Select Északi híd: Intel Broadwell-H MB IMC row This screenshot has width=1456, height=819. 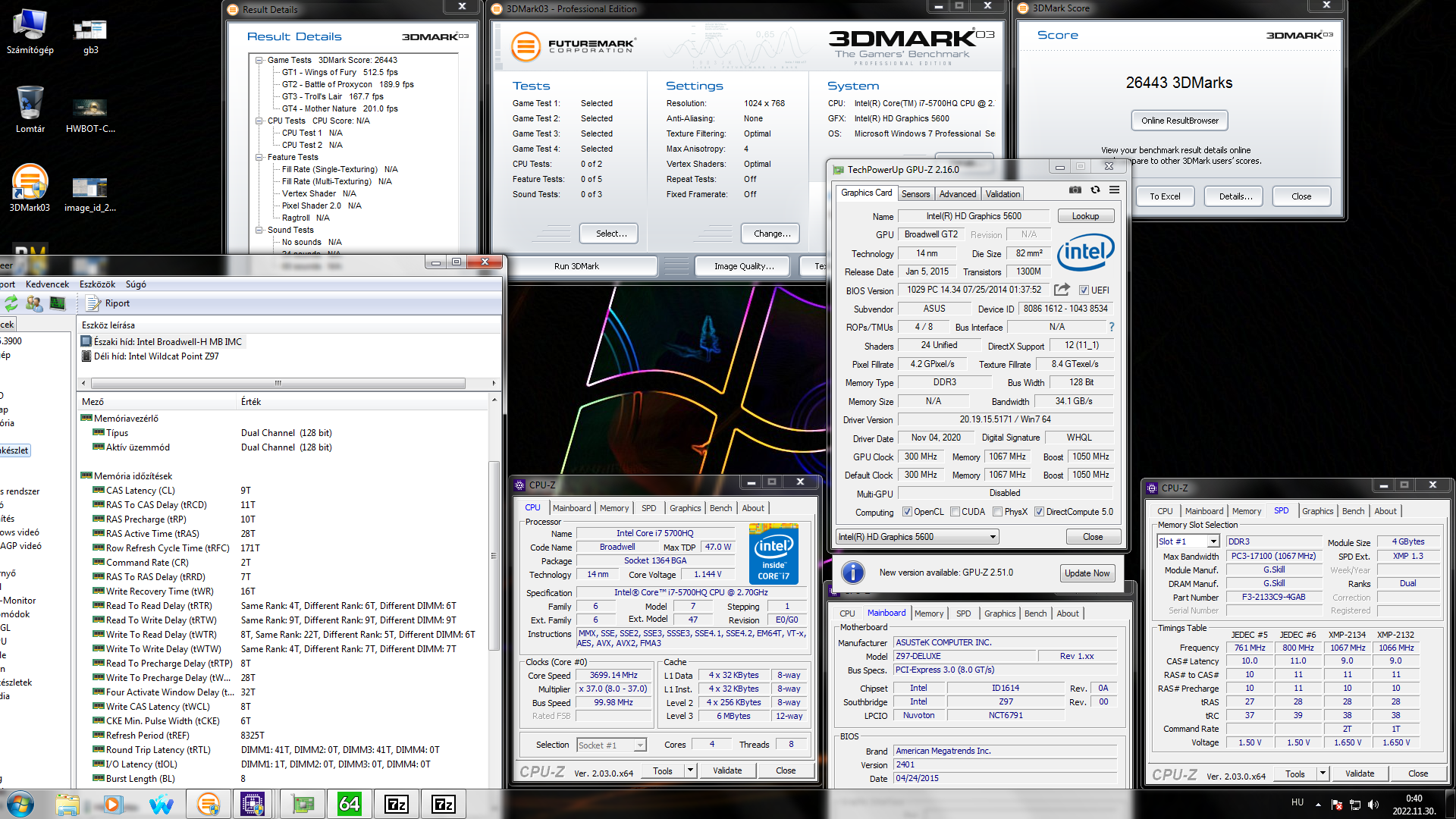(x=162, y=342)
